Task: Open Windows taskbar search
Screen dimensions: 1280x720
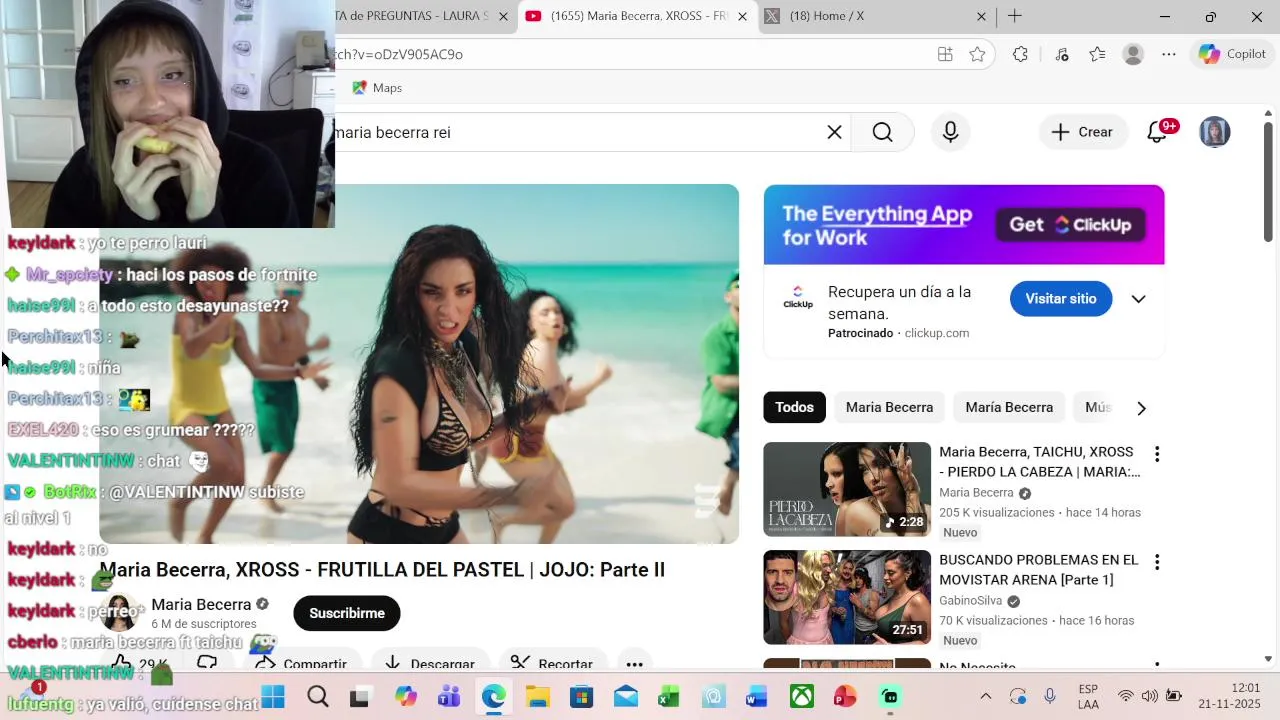Action: (318, 696)
